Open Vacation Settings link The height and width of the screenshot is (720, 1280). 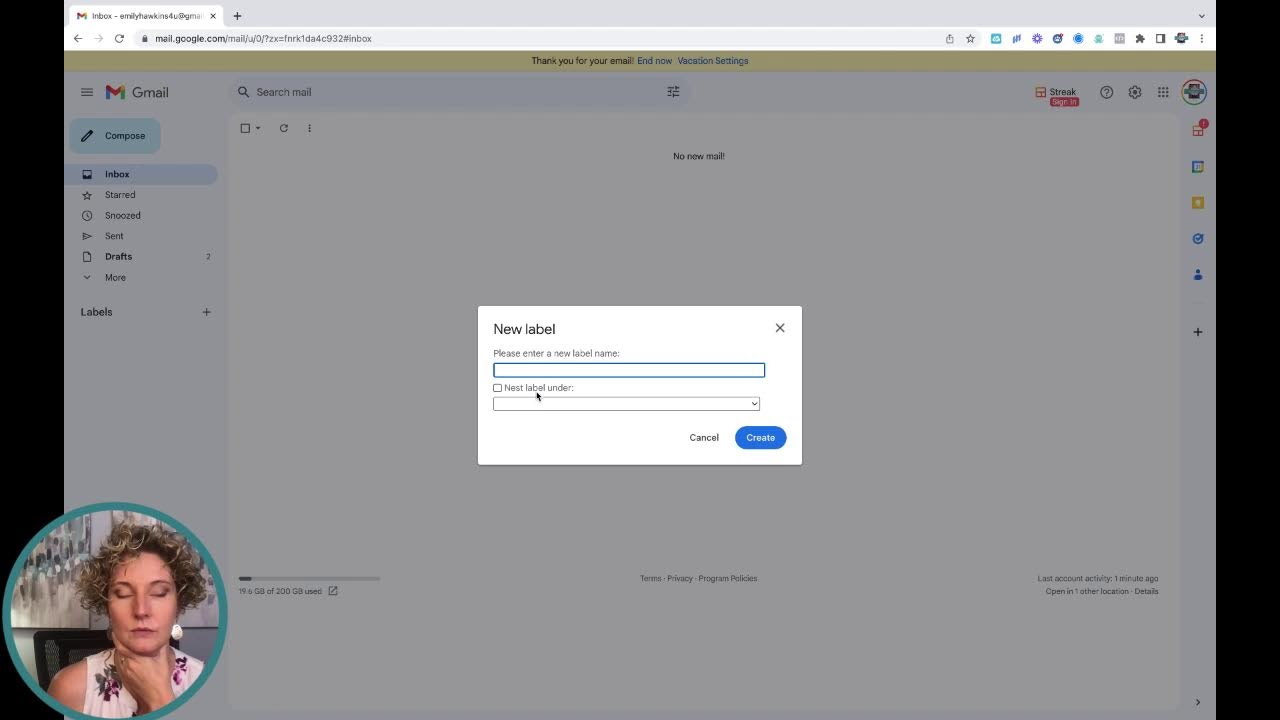click(x=713, y=61)
